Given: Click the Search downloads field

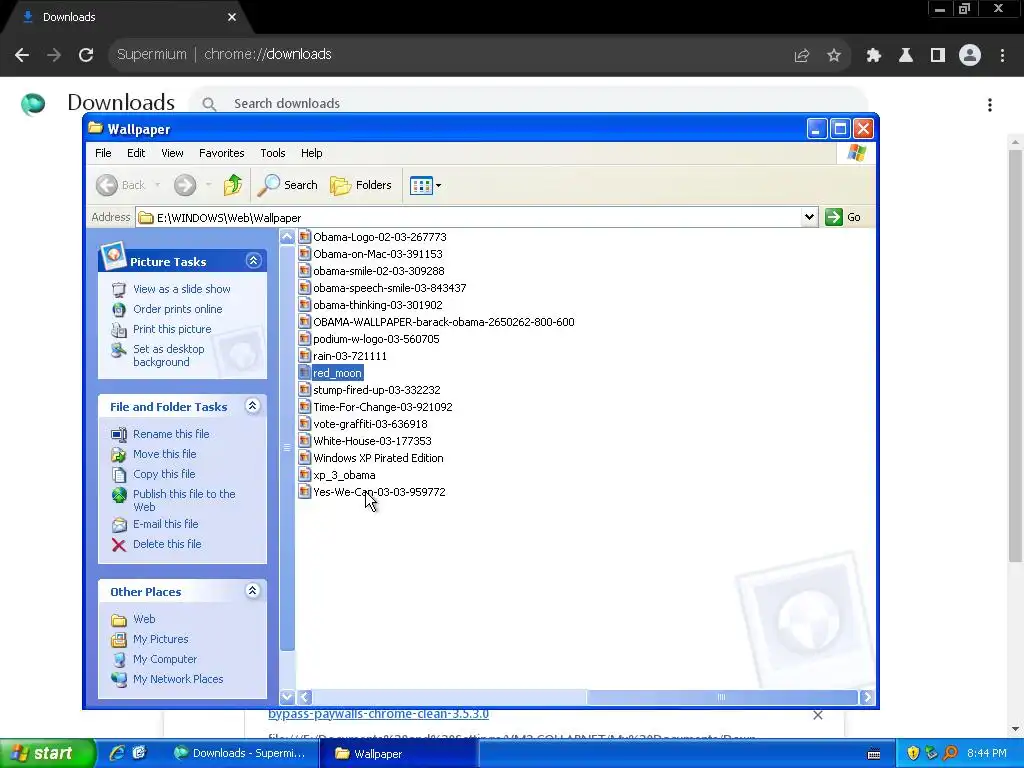Looking at the screenshot, I should [x=529, y=103].
